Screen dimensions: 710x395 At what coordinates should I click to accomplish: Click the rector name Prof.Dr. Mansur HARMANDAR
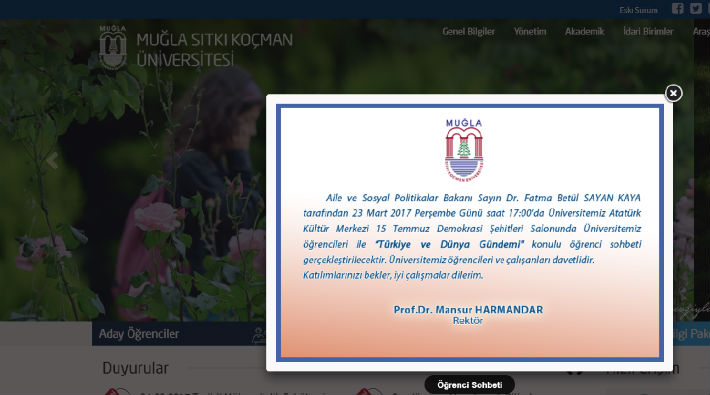pos(468,310)
